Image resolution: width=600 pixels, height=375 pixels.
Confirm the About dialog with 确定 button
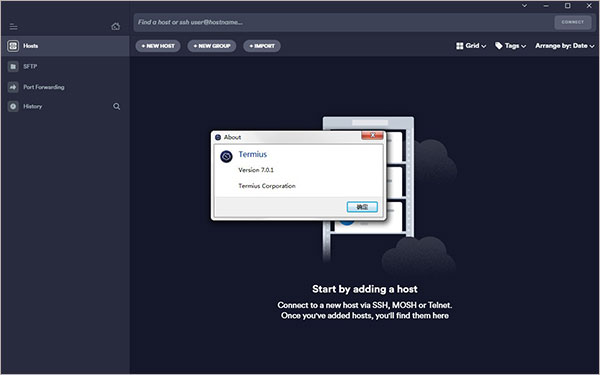pos(362,207)
